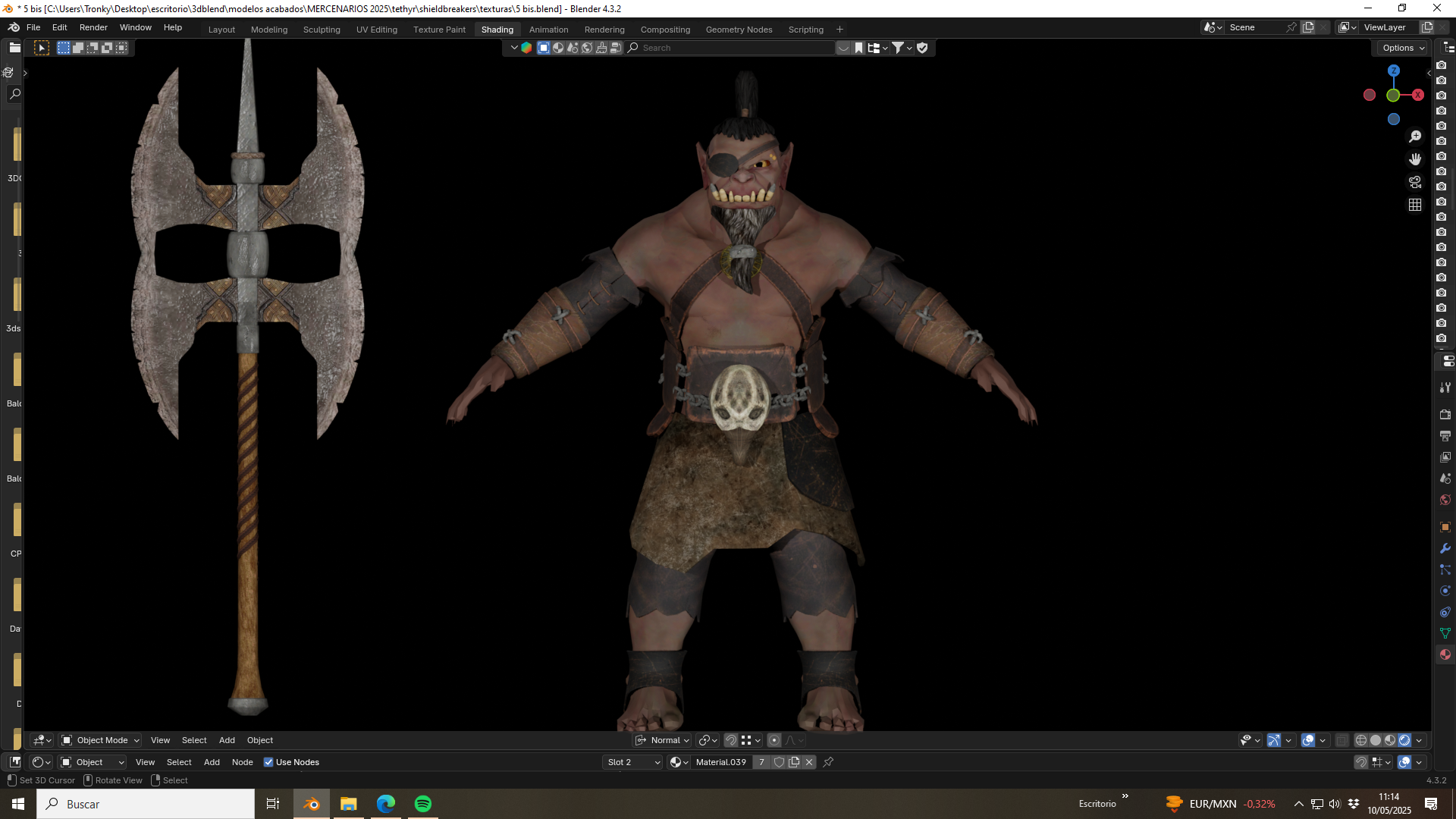Switch to the UV Editing workspace tab
Image resolution: width=1456 pixels, height=819 pixels.
pos(377,30)
